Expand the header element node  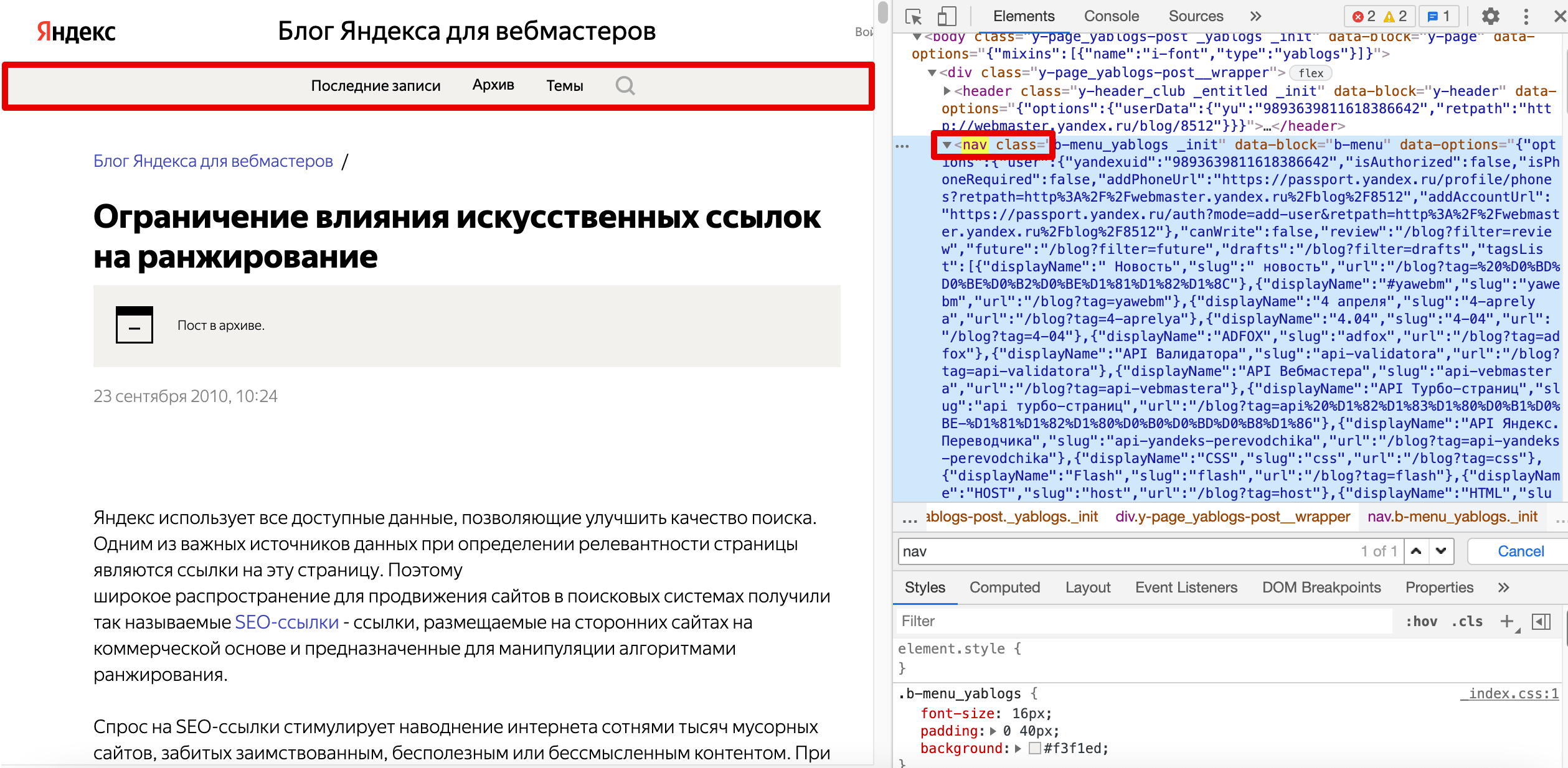pyautogui.click(x=947, y=91)
